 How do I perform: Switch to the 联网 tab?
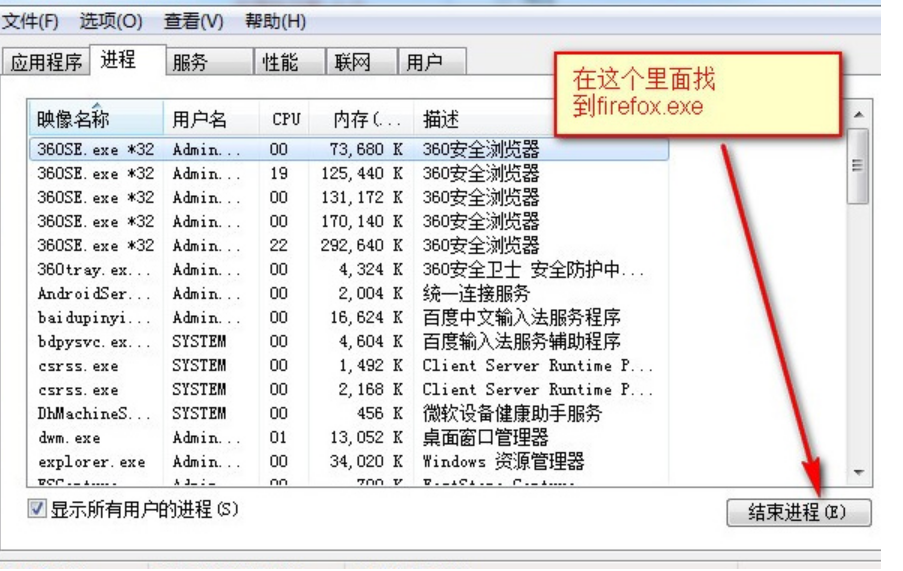352,63
